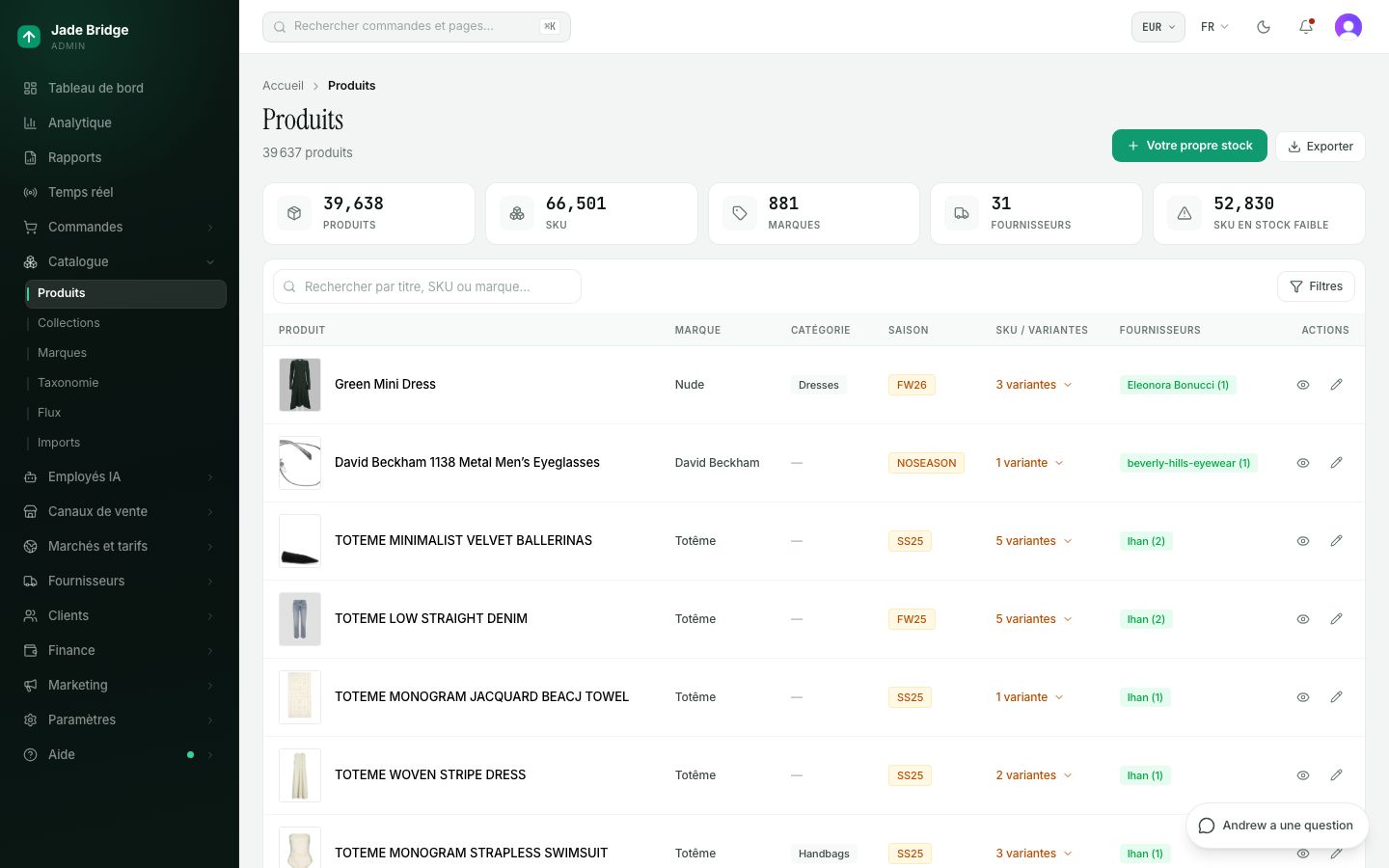Click the SKU en stock faible warning icon
This screenshot has width=1389, height=868.
coord(1185,213)
